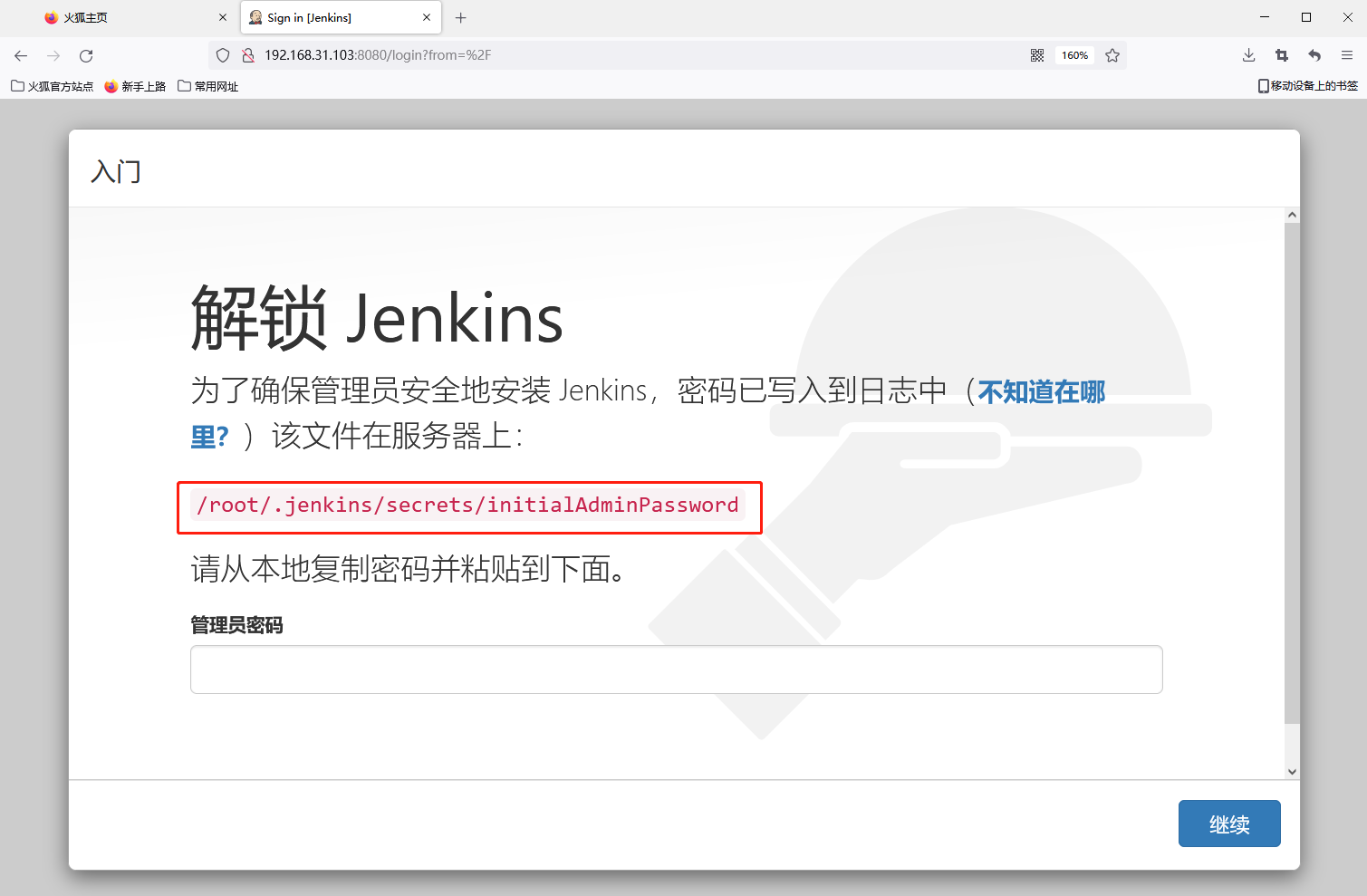Screen dimensions: 1367x896
Task: Open the Firefox hamburger application menu
Action: pos(1347,55)
